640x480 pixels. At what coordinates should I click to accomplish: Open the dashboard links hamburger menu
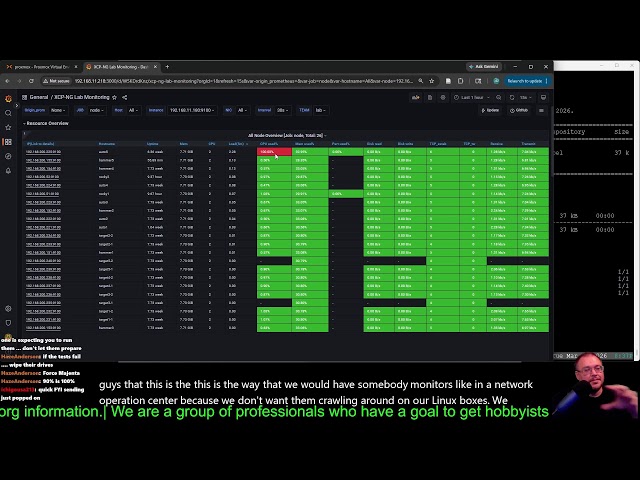(x=541, y=110)
